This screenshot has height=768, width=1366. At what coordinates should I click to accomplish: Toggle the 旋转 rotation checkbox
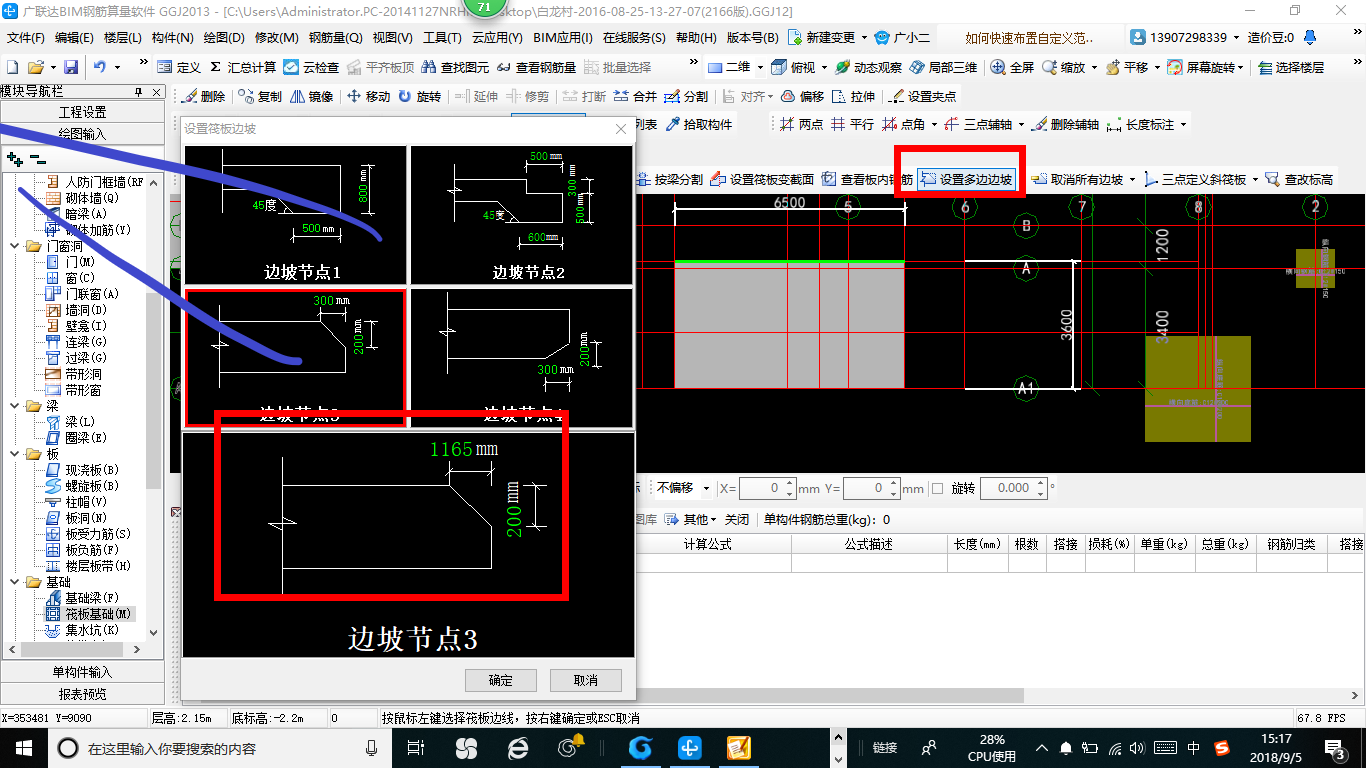click(x=938, y=488)
